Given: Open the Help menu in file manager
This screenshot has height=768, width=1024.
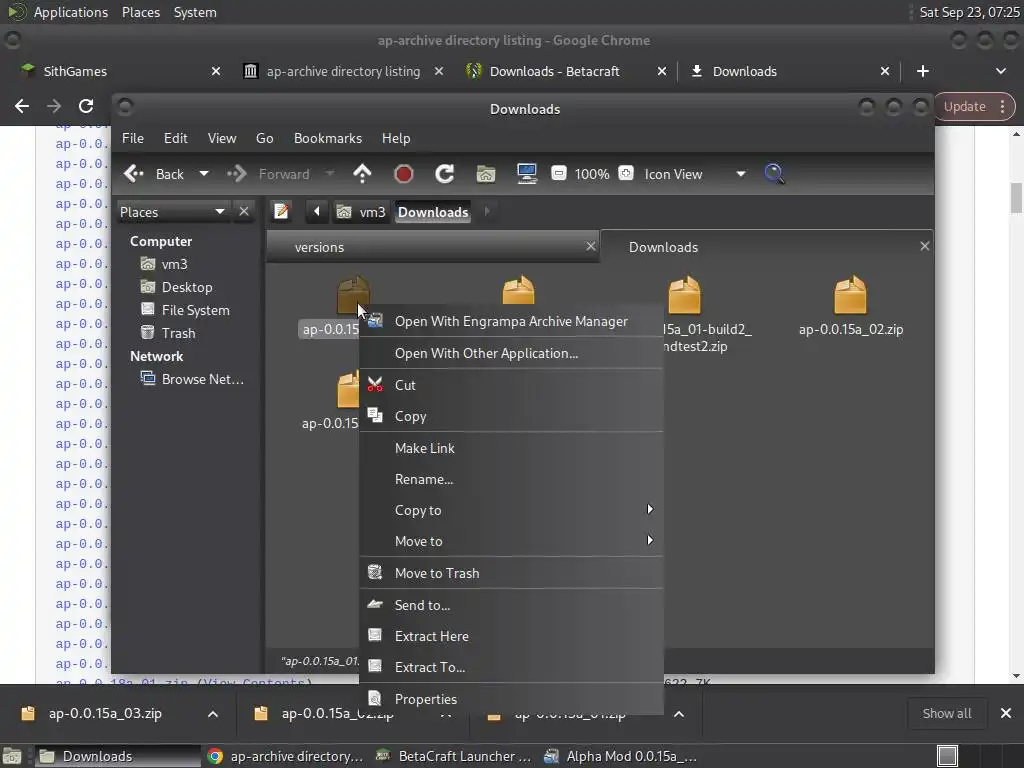Looking at the screenshot, I should [x=396, y=138].
